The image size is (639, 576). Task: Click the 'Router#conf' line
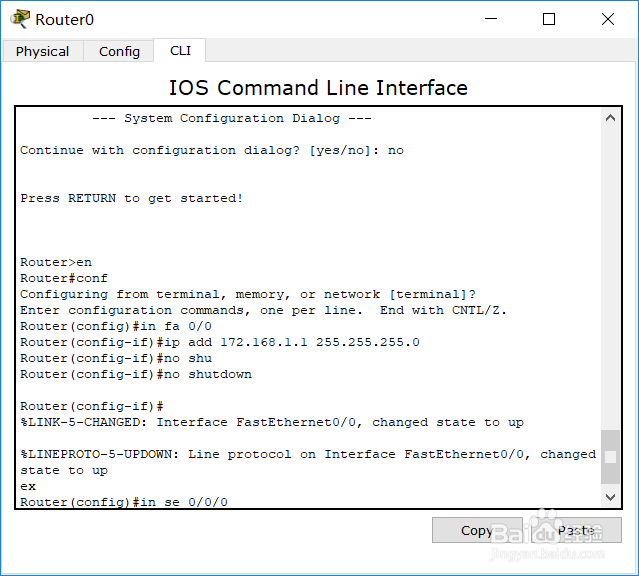click(64, 278)
